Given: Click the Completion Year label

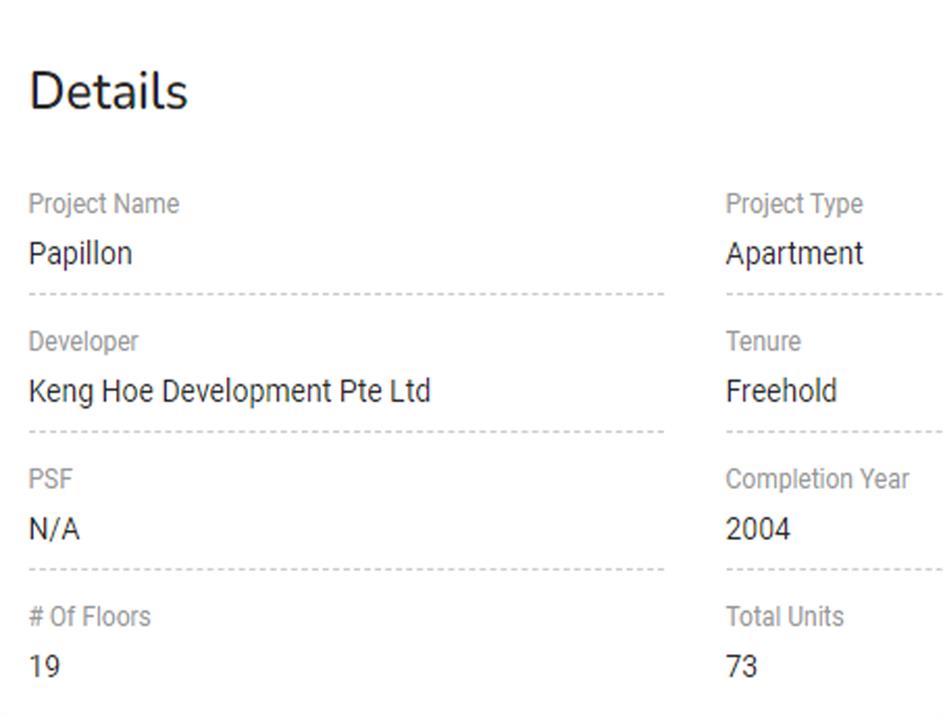Looking at the screenshot, I should [817, 479].
